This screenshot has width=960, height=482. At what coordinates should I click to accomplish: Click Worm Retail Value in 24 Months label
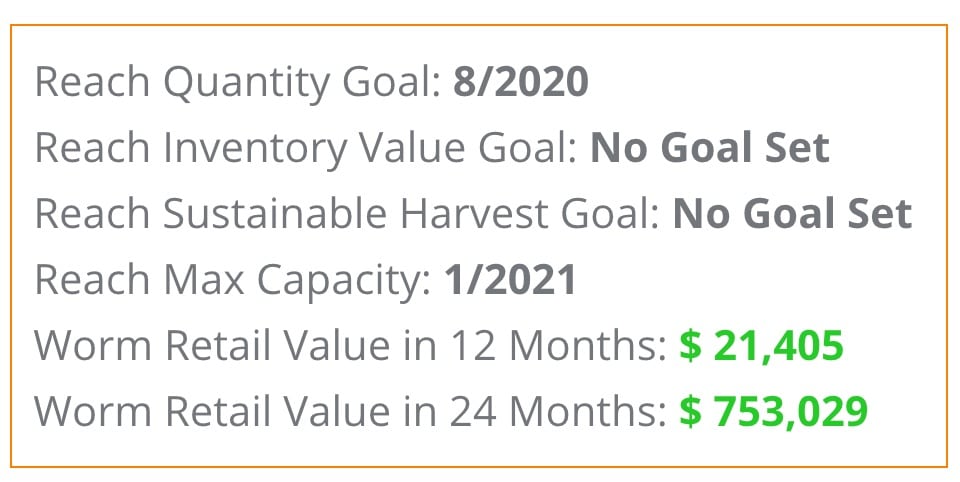[350, 411]
